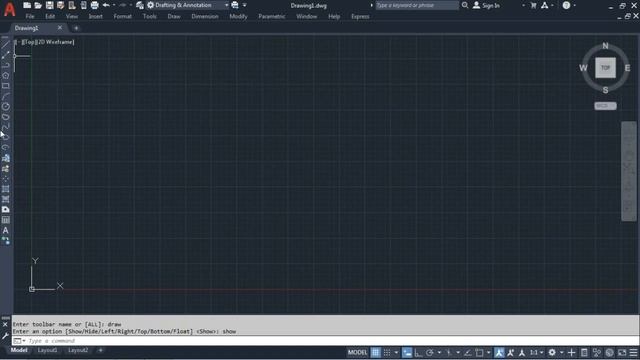Toggle dynamic input in status bar
The width and height of the screenshot is (640, 360).
point(407,353)
